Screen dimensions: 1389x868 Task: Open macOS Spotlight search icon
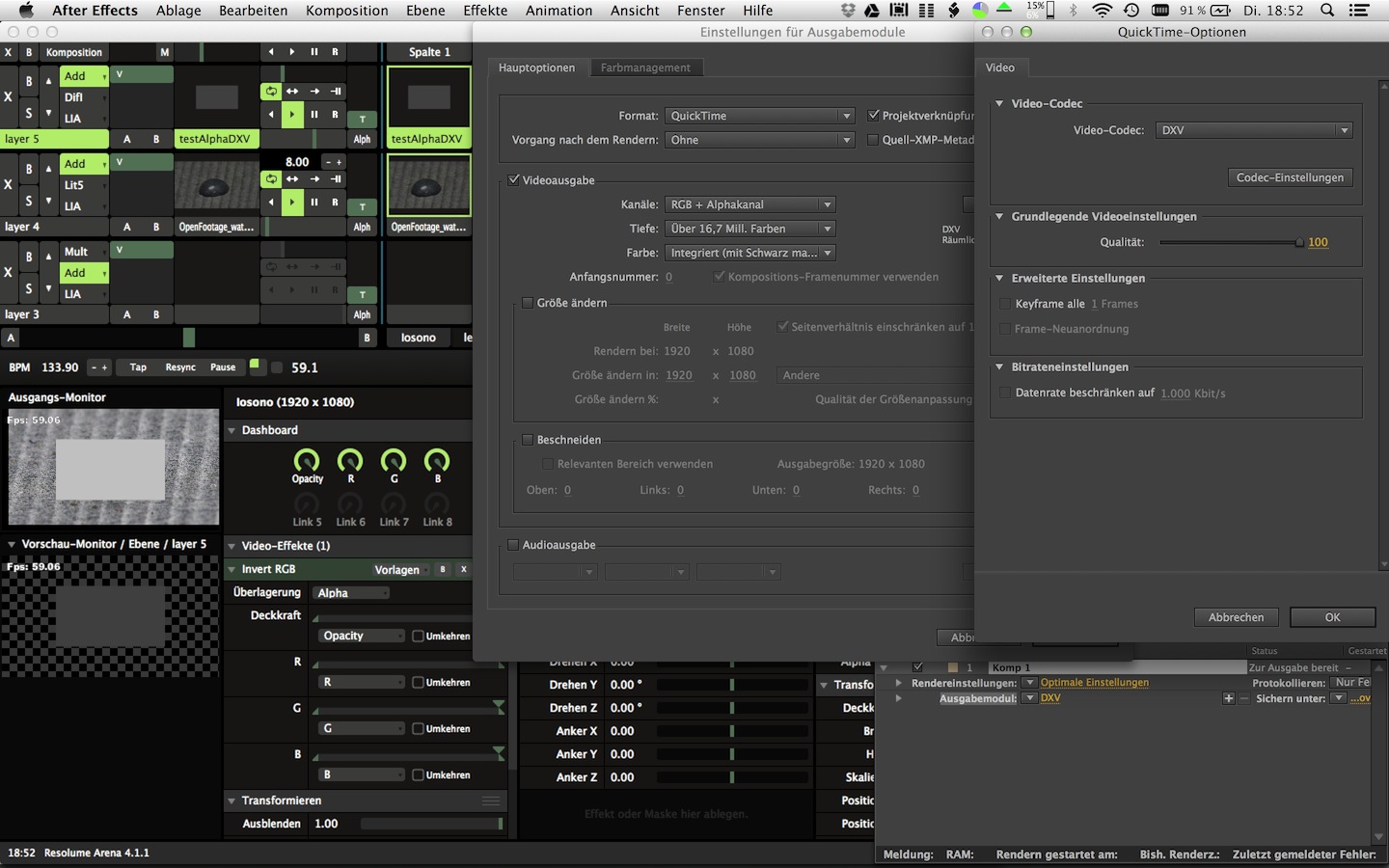[1327, 11]
